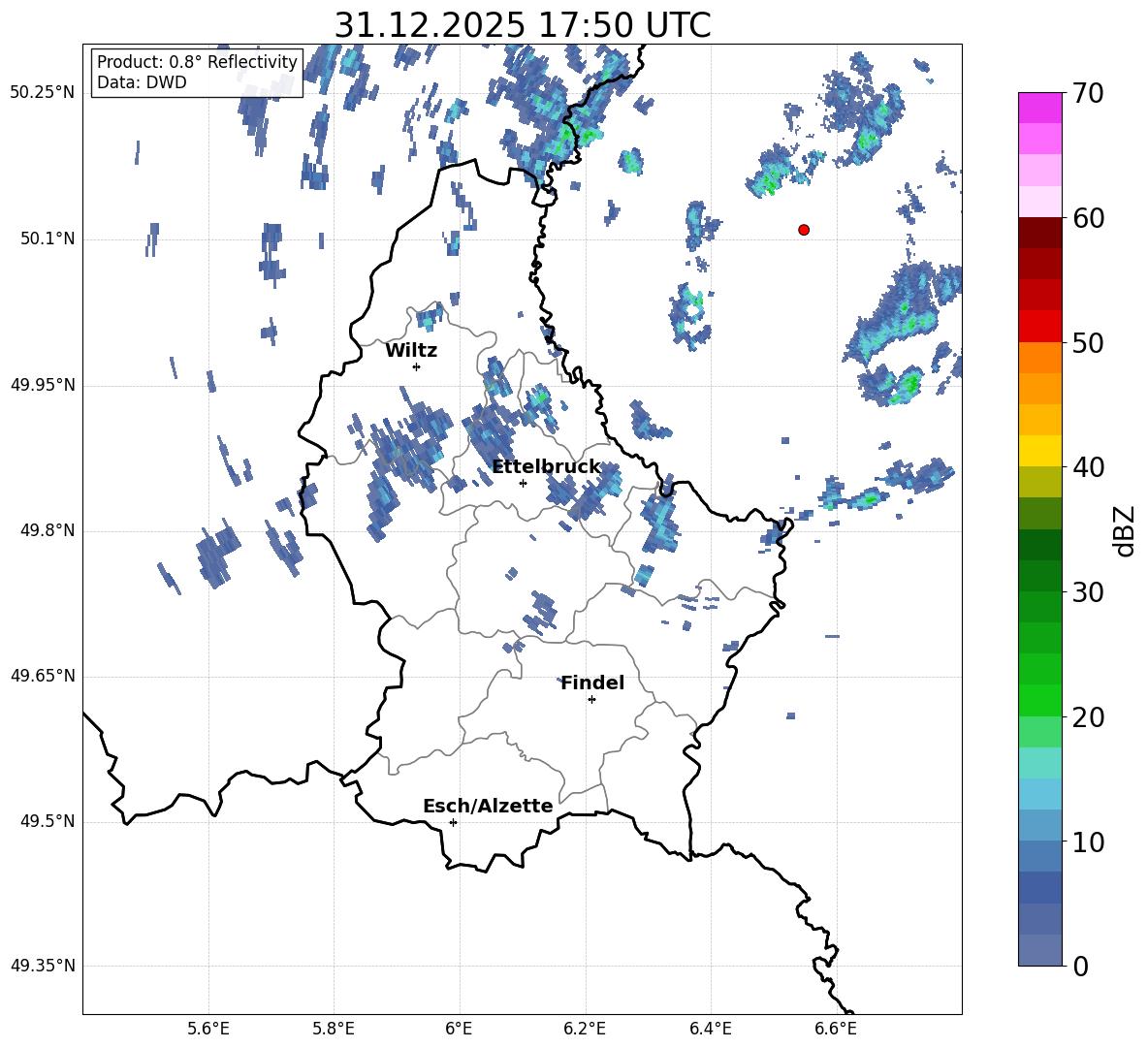Click the 49.35°N latitude label

[x=43, y=966]
